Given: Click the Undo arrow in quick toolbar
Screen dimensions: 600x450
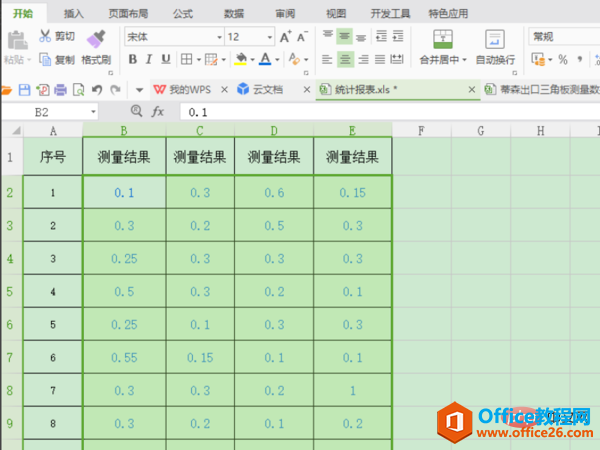Looking at the screenshot, I should tap(97, 90).
